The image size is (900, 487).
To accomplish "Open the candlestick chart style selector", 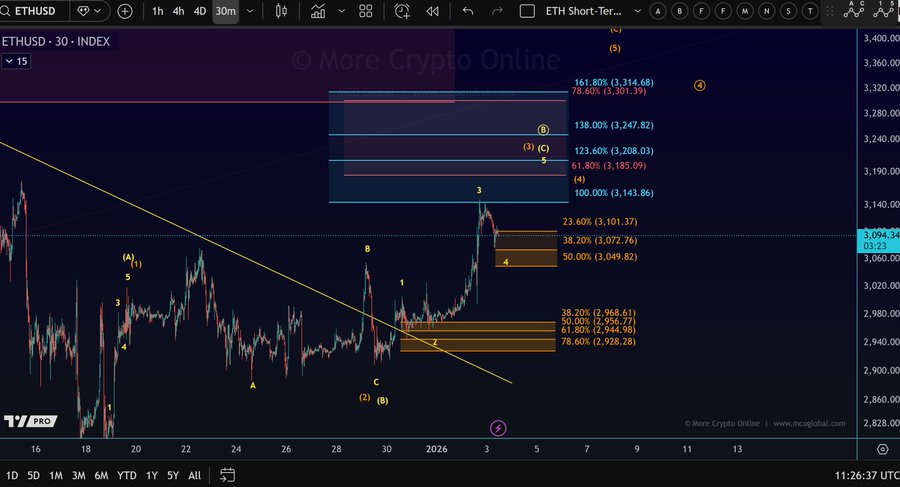I will tap(281, 11).
